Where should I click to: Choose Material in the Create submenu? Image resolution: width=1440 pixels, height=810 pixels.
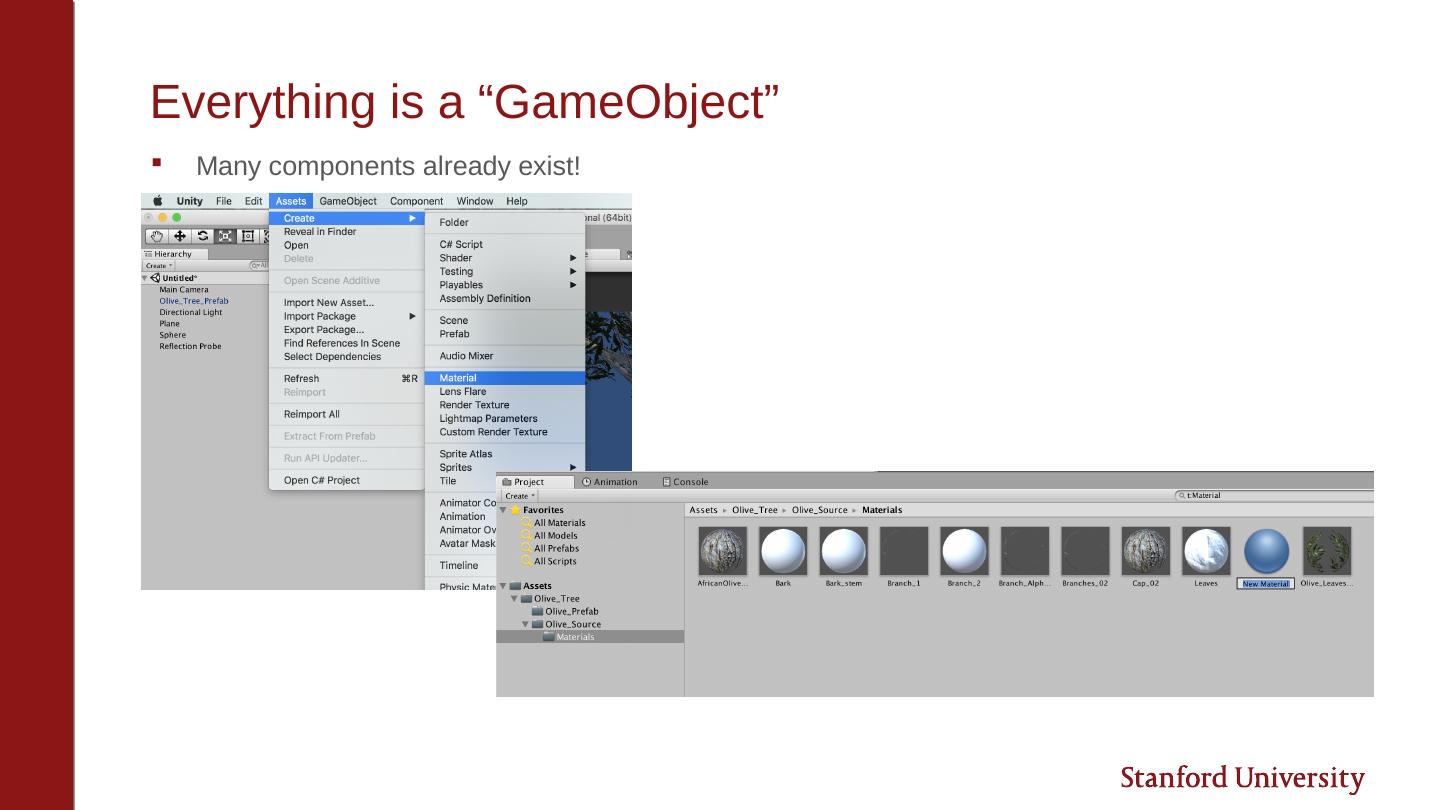point(505,378)
